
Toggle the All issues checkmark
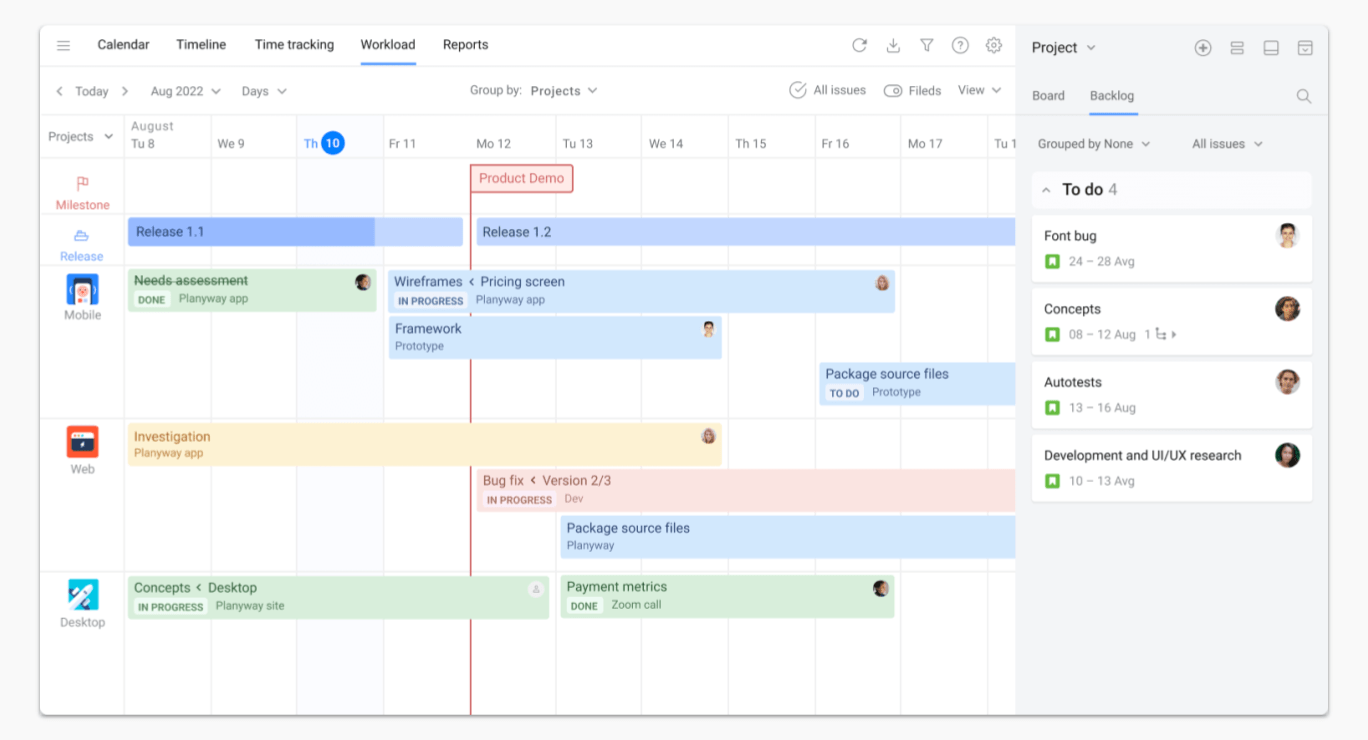(798, 91)
